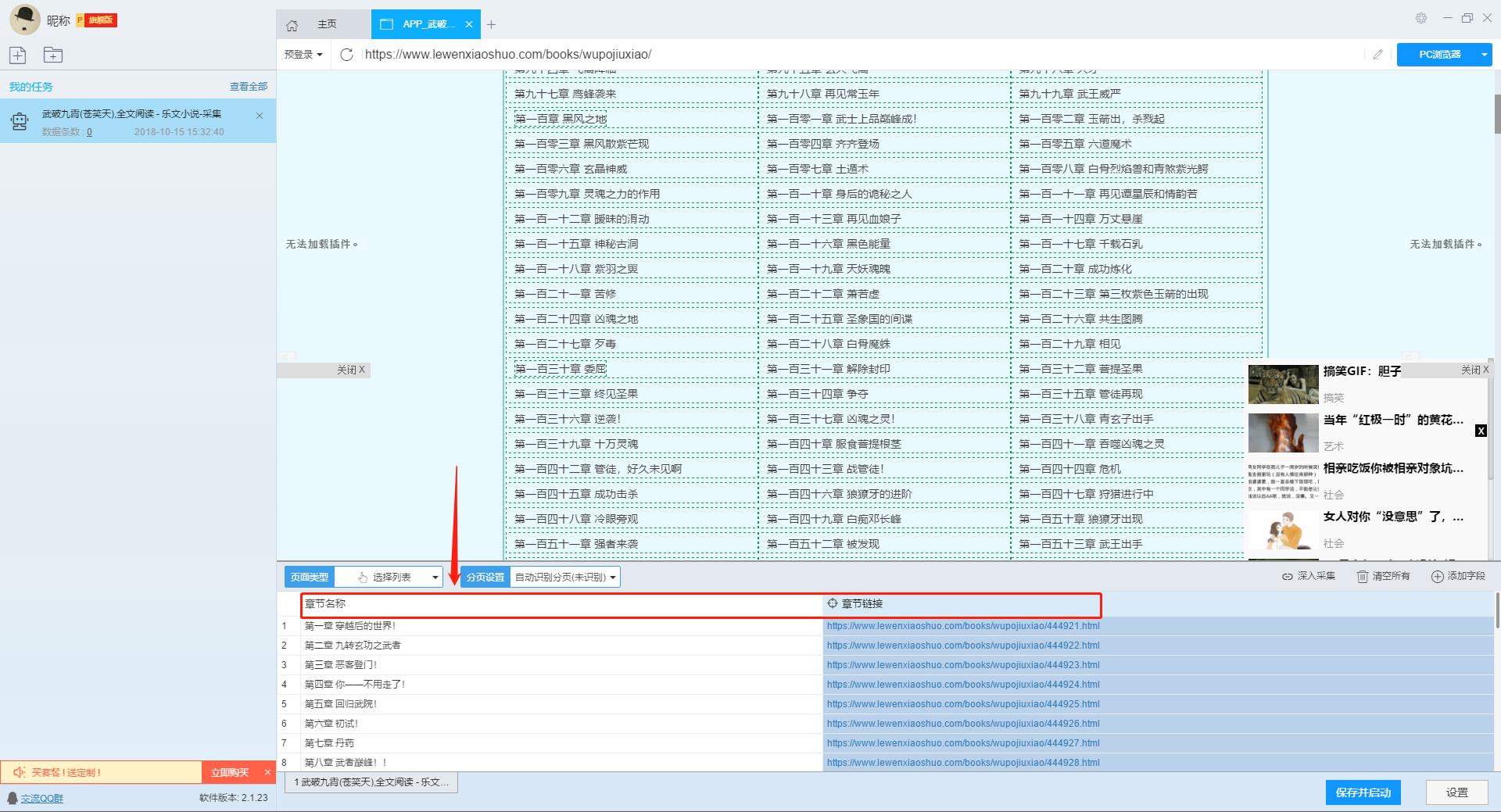Click target icon beside 章节链接
This screenshot has height=812, width=1501.
point(833,603)
